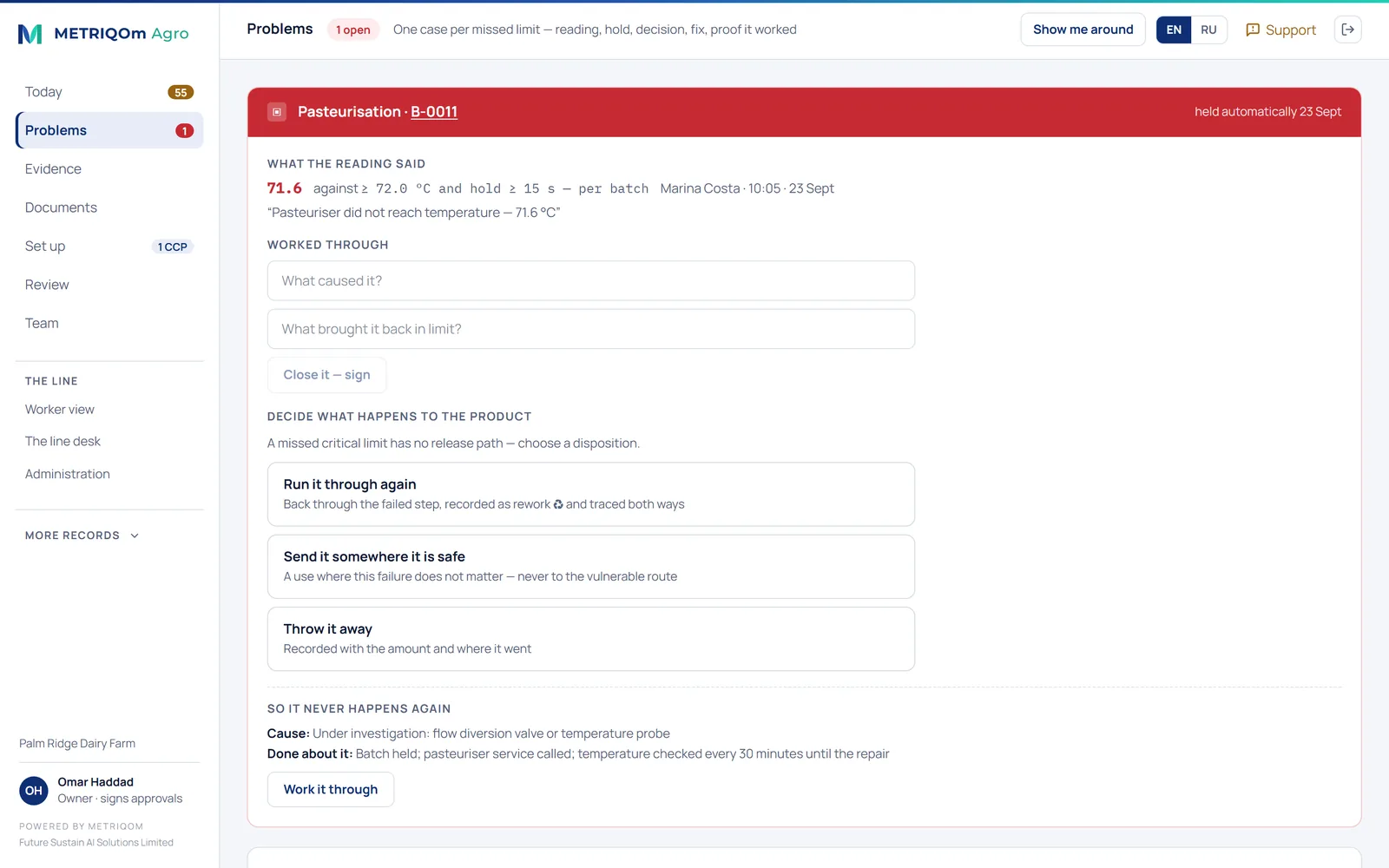
Task: Select the Run it through again disposition
Action: click(x=591, y=494)
